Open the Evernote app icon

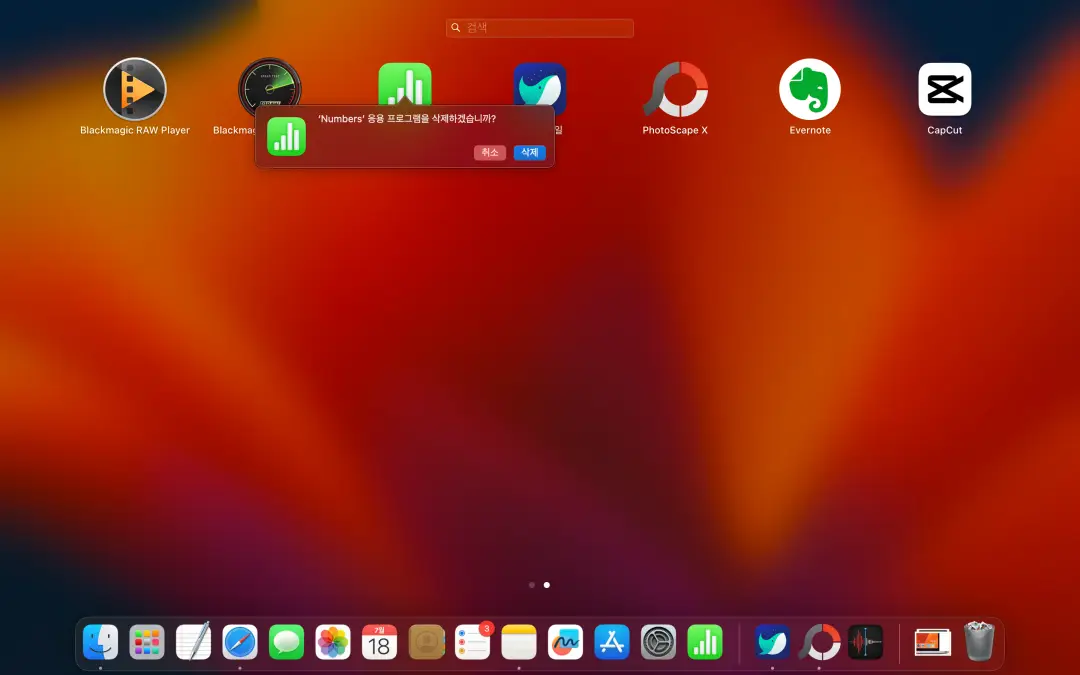[x=809, y=90]
